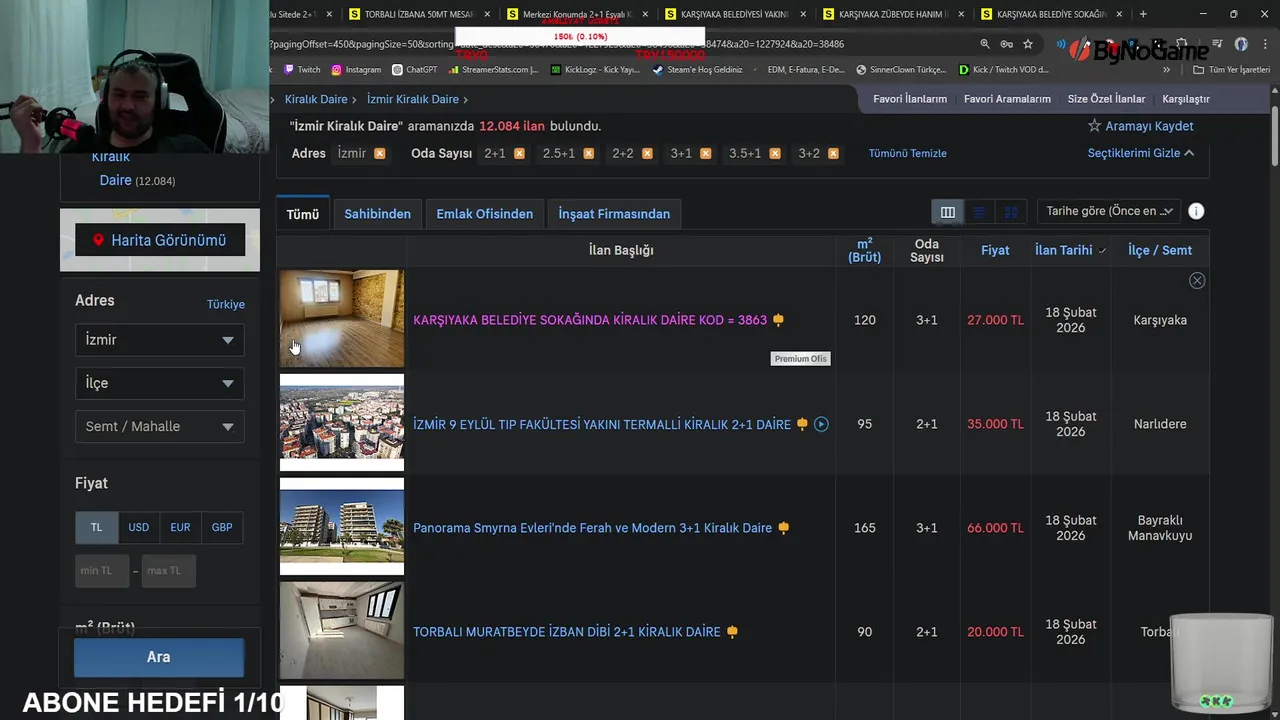Click the star icon of Aramayı Kaydet
1280x720 pixels.
pos(1094,126)
